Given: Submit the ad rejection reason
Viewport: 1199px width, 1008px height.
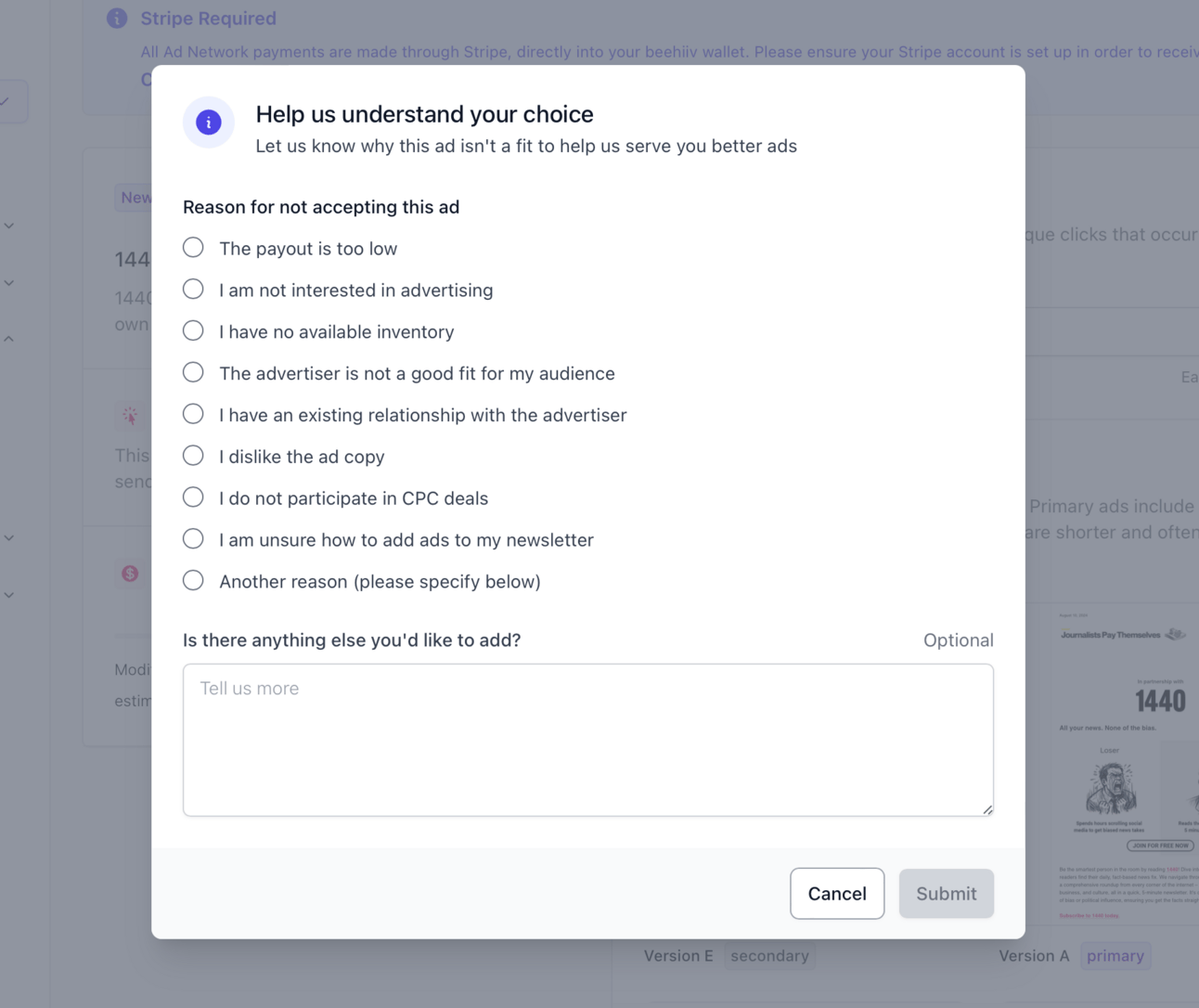Looking at the screenshot, I should tap(947, 894).
